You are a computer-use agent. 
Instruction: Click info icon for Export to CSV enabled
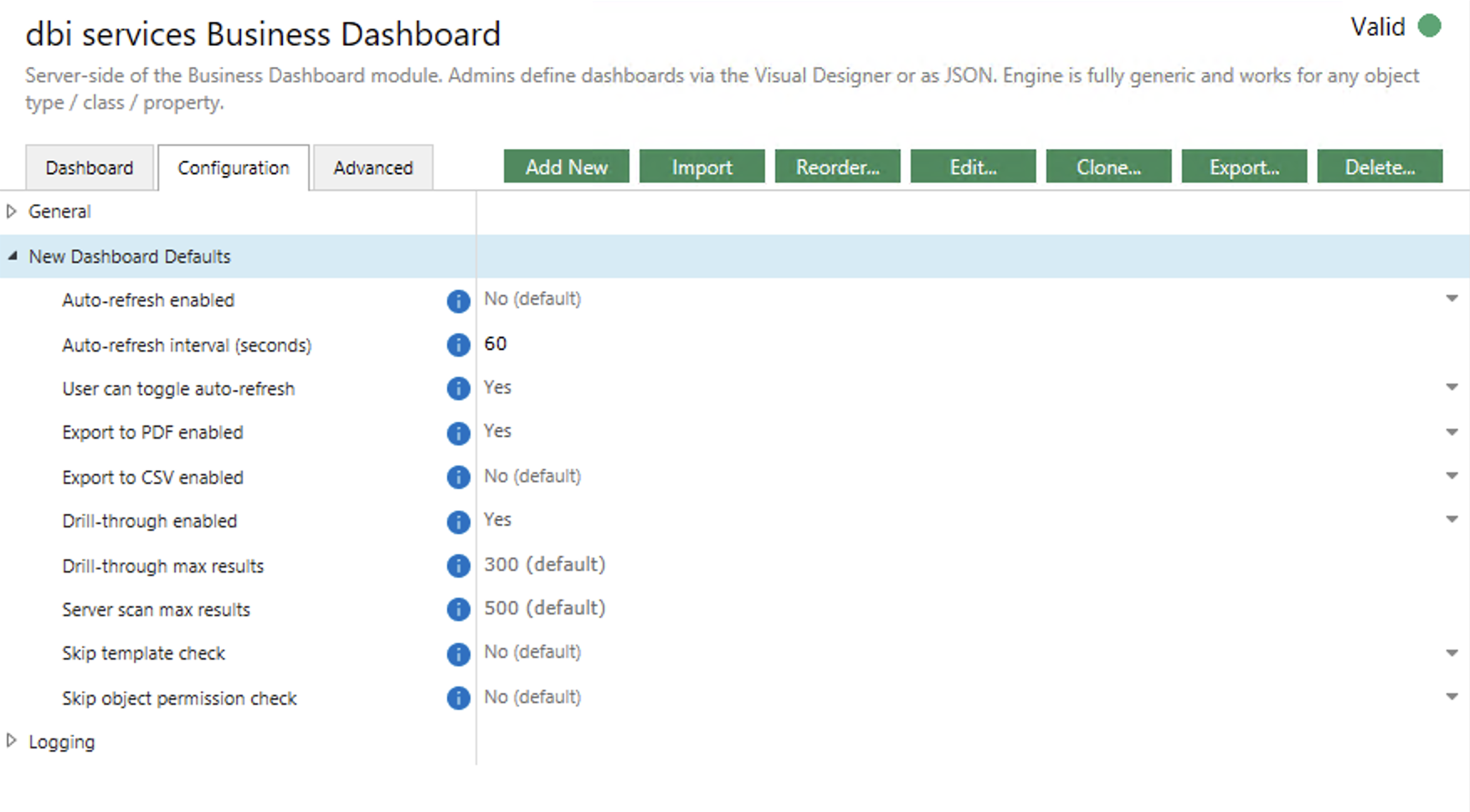pyautogui.click(x=458, y=477)
